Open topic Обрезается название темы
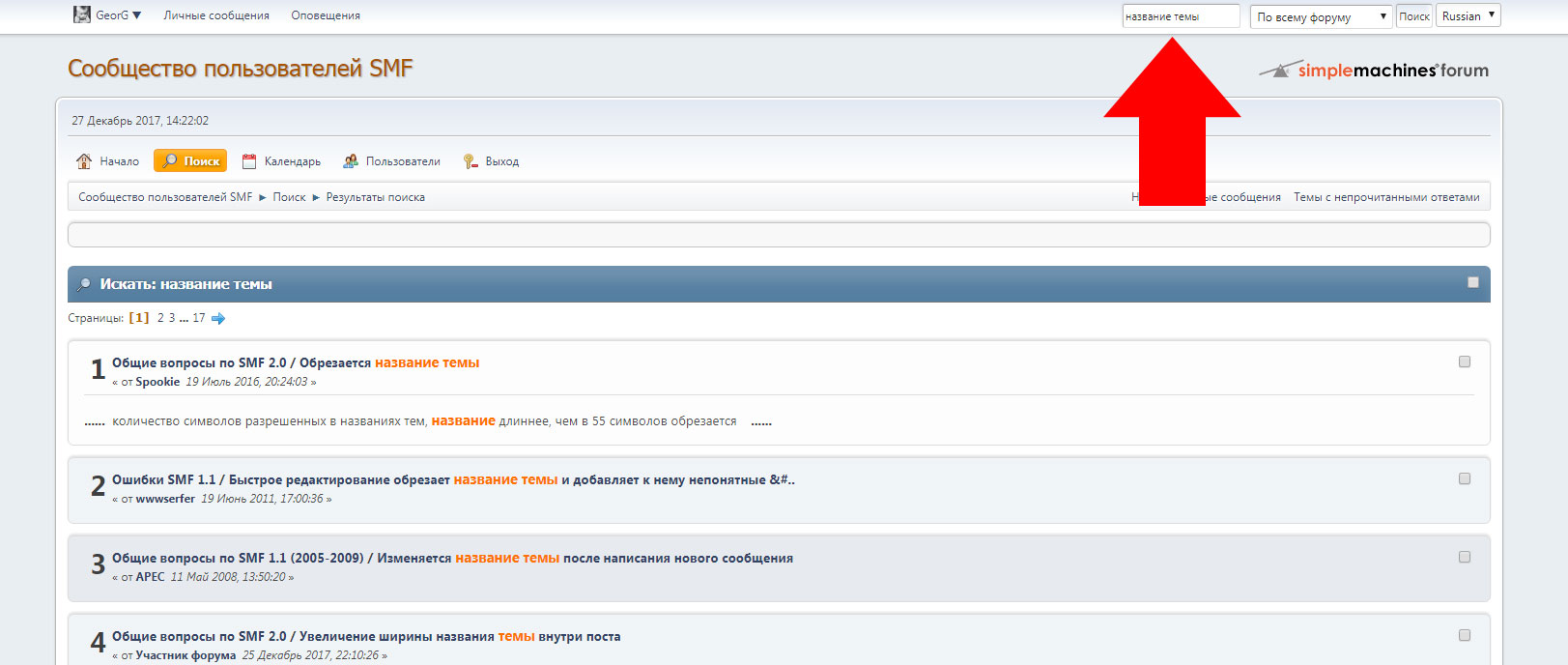The height and width of the screenshot is (665, 1568). pyautogui.click(x=389, y=363)
